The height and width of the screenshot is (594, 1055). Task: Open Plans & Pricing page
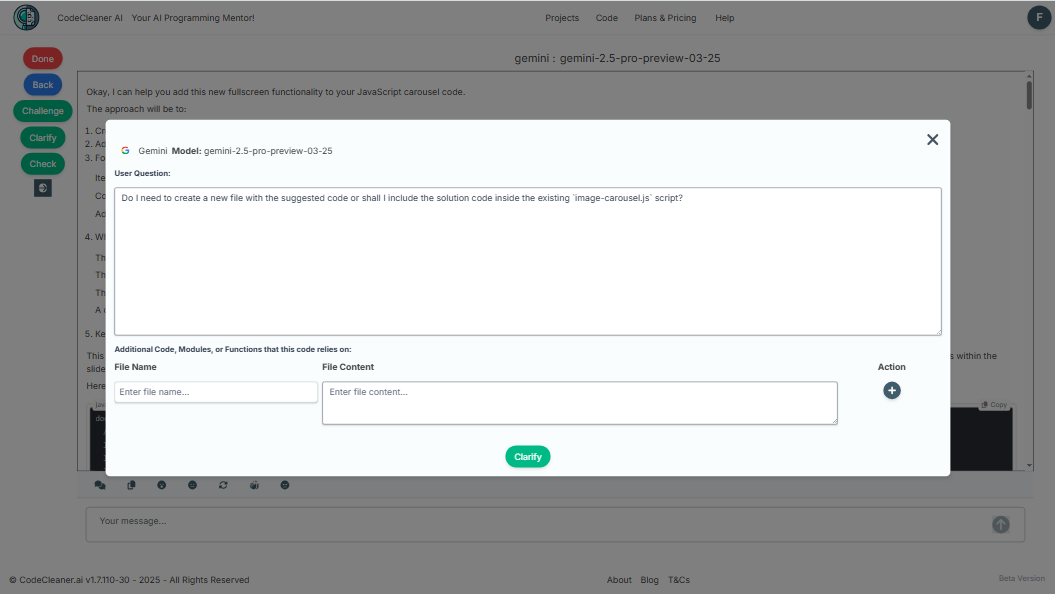point(665,18)
